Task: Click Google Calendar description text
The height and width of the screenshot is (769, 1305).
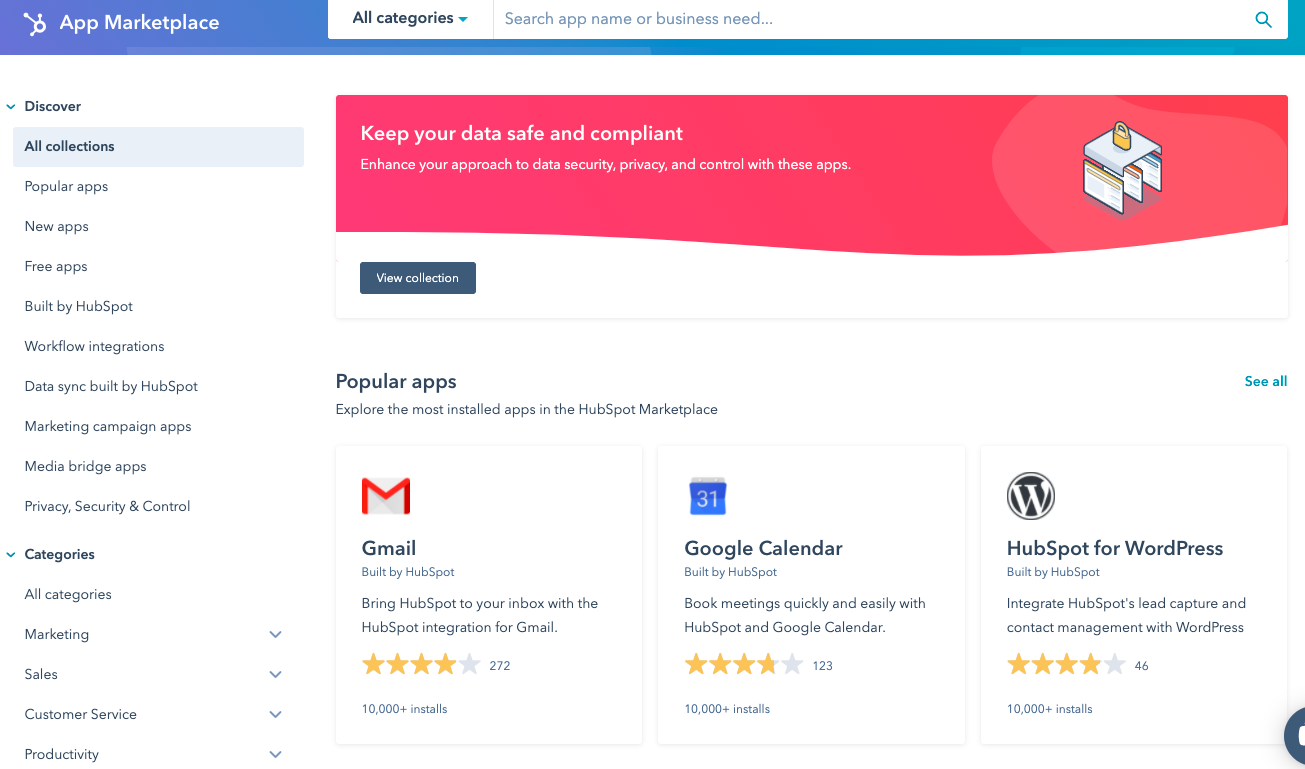Action: point(805,615)
